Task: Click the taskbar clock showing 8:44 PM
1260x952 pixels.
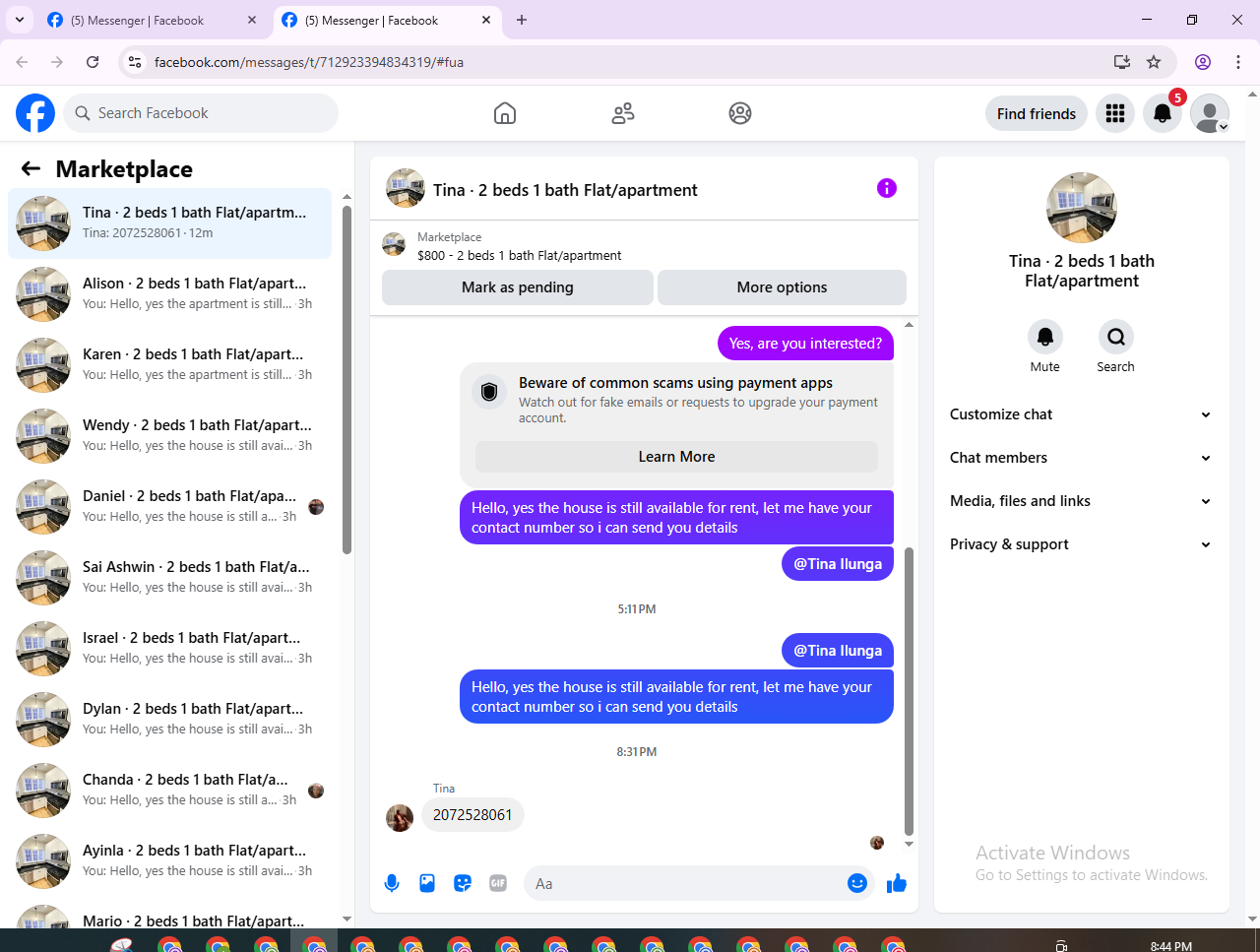Action: pos(1171,946)
